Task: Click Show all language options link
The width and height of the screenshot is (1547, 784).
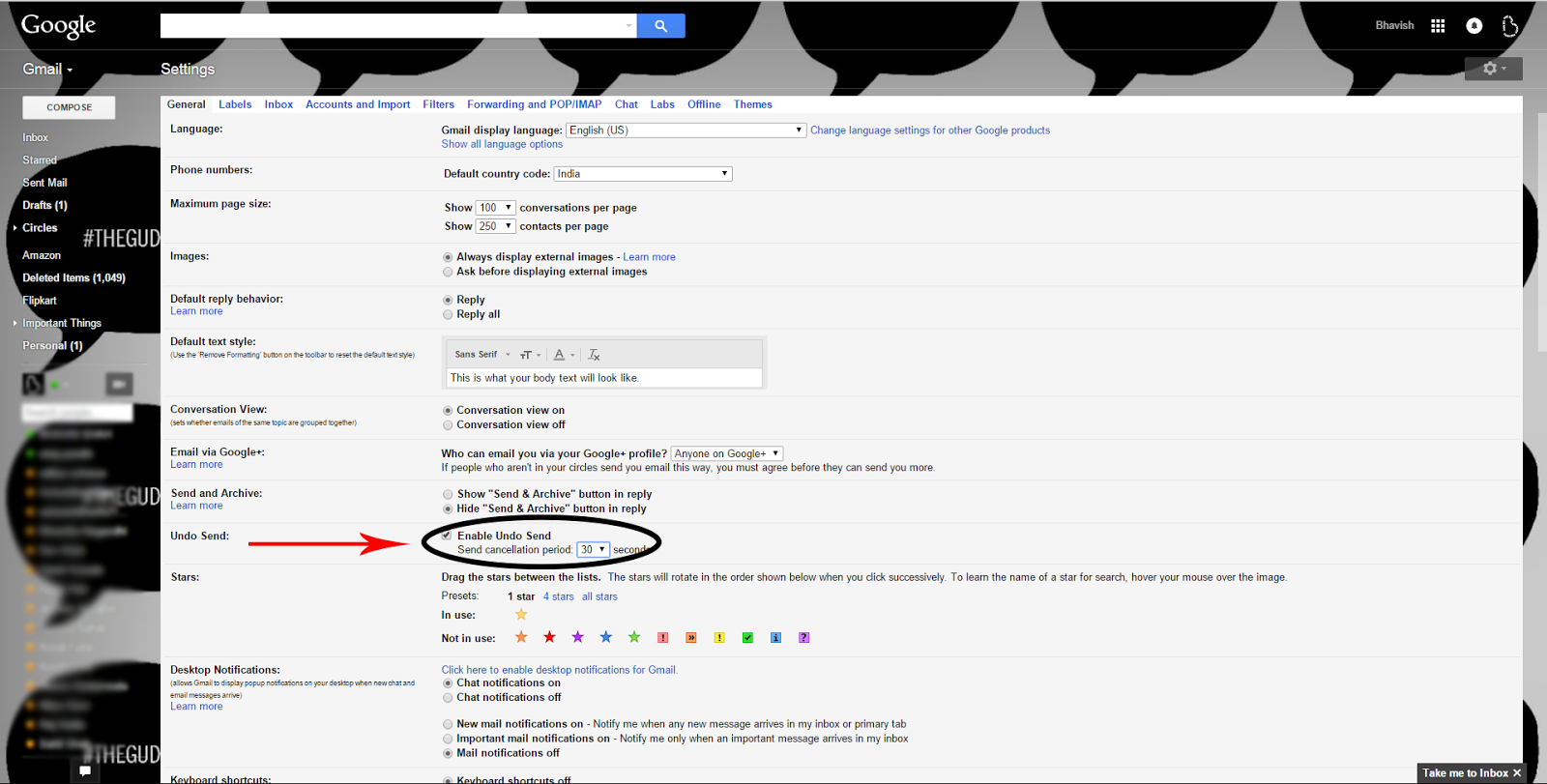Action: point(502,144)
